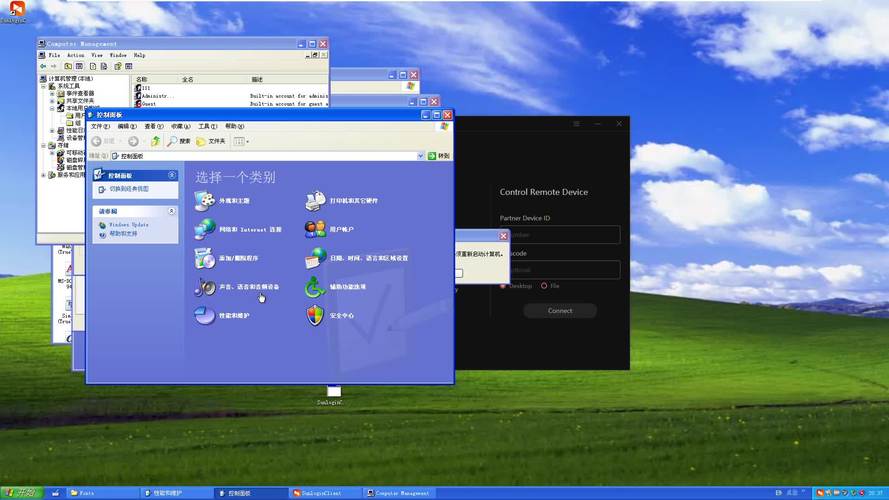The image size is (889, 500).
Task: Switch to Computer Management taskbar button
Action: [x=399, y=493]
